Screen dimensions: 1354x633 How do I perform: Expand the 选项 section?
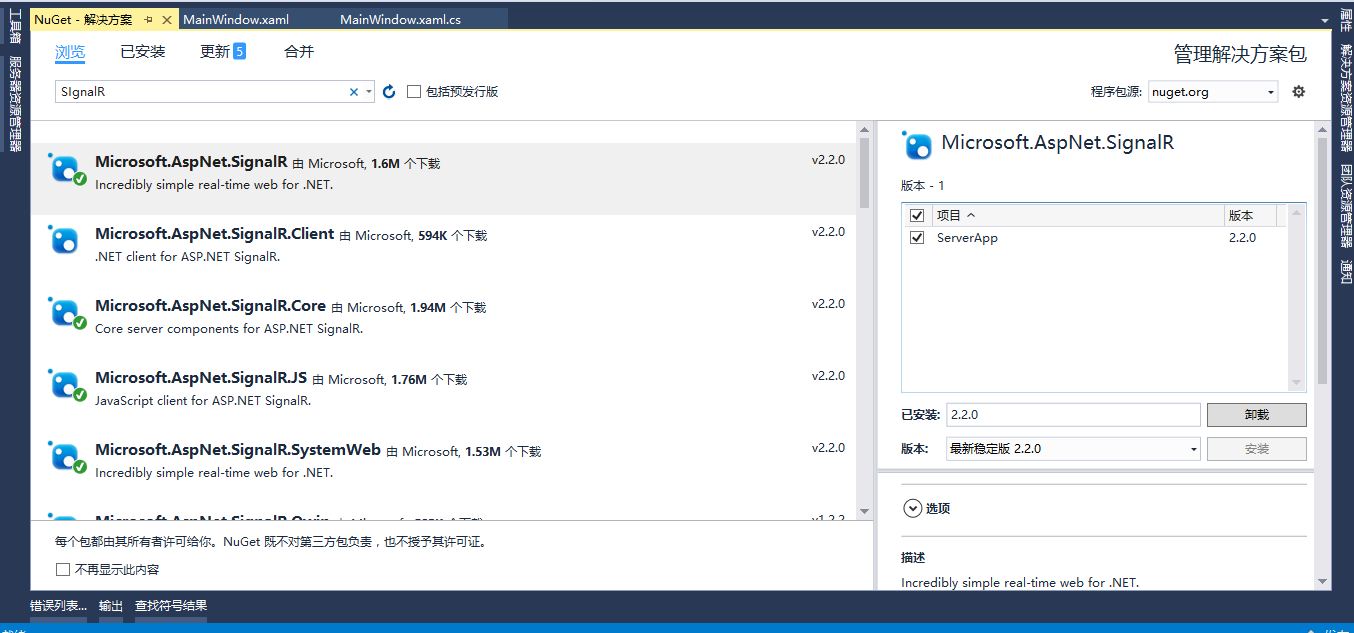pyautogui.click(x=912, y=508)
